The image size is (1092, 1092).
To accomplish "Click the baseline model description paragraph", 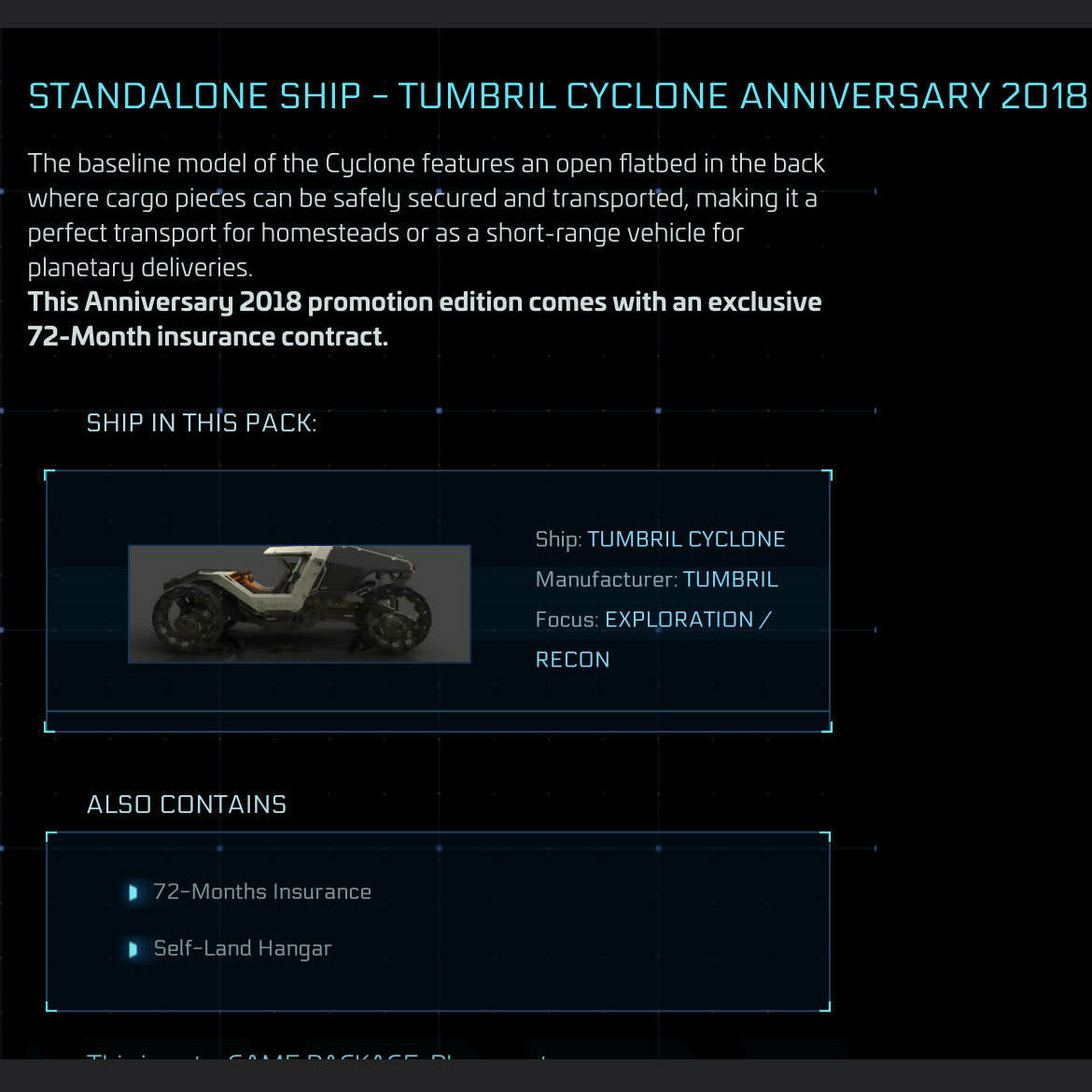I will pos(427,216).
